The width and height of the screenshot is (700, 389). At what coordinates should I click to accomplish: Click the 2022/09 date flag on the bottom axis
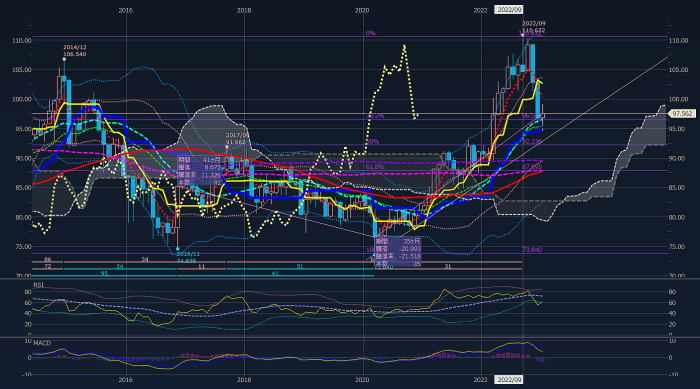[508, 380]
